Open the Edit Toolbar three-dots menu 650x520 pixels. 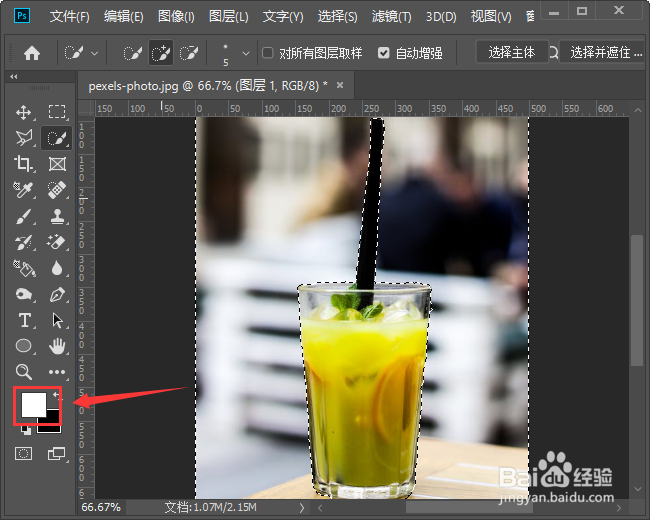pos(57,372)
